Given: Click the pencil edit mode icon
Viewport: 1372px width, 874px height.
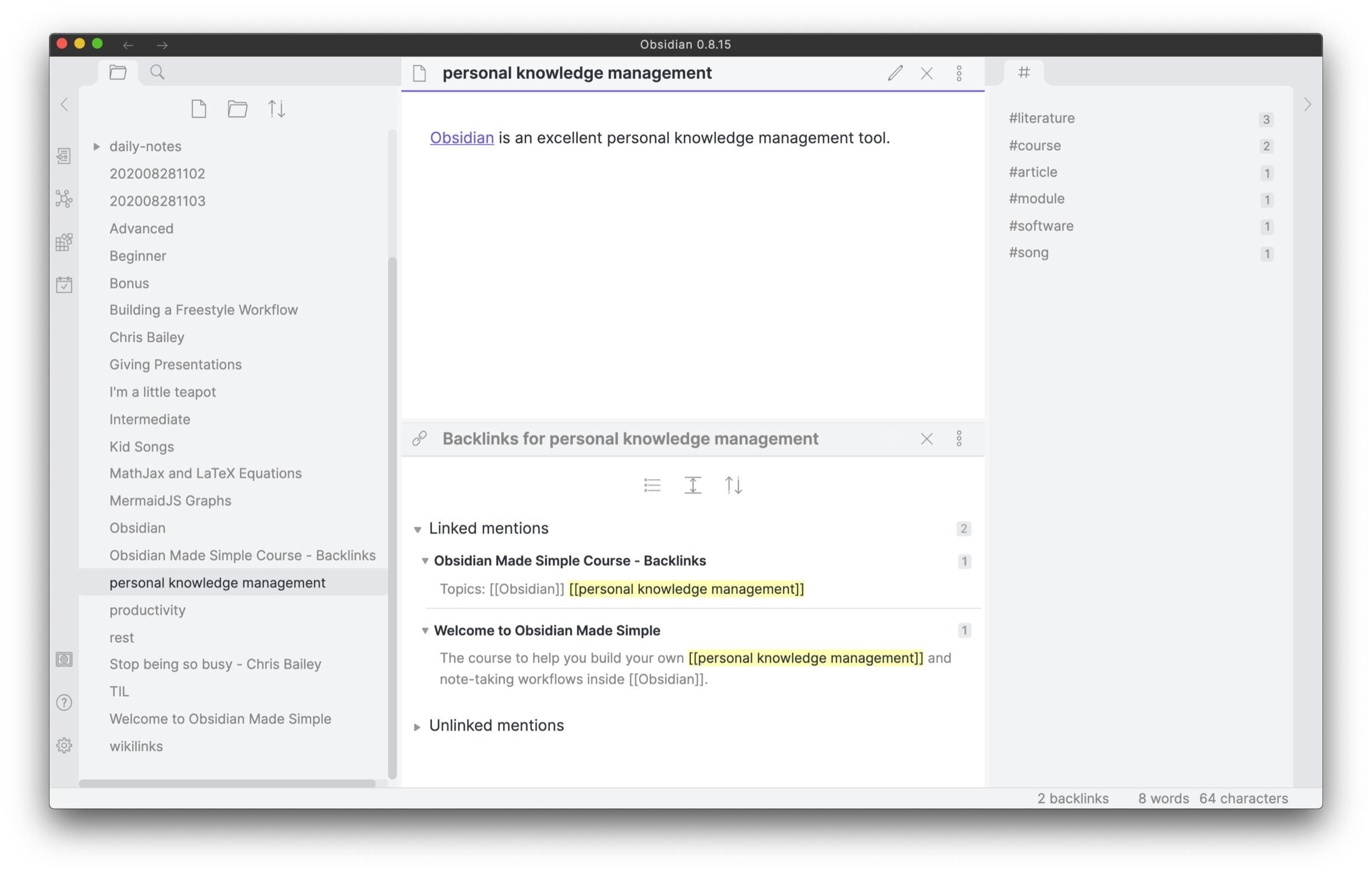Looking at the screenshot, I should [x=895, y=73].
